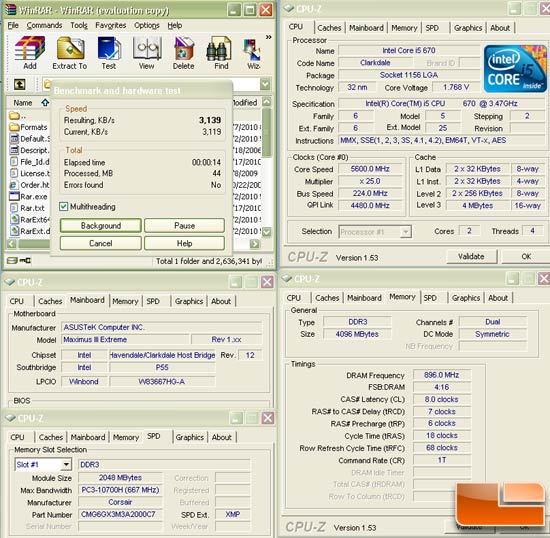Switch to Graphics tab in Mainboard CPU-Z window

pyautogui.click(x=189, y=301)
